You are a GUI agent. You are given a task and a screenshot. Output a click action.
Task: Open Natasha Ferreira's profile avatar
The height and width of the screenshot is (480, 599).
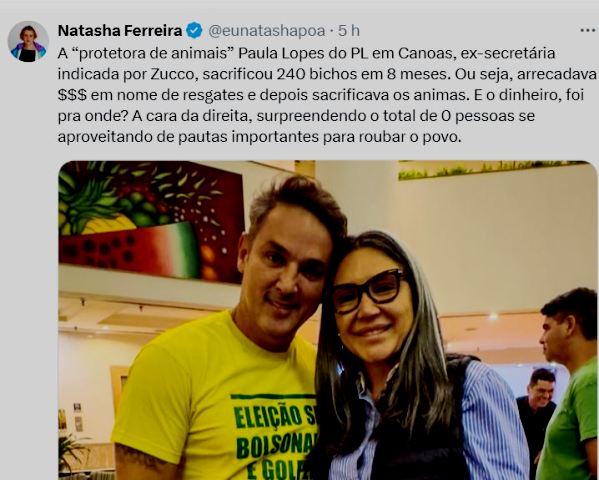coord(28,41)
